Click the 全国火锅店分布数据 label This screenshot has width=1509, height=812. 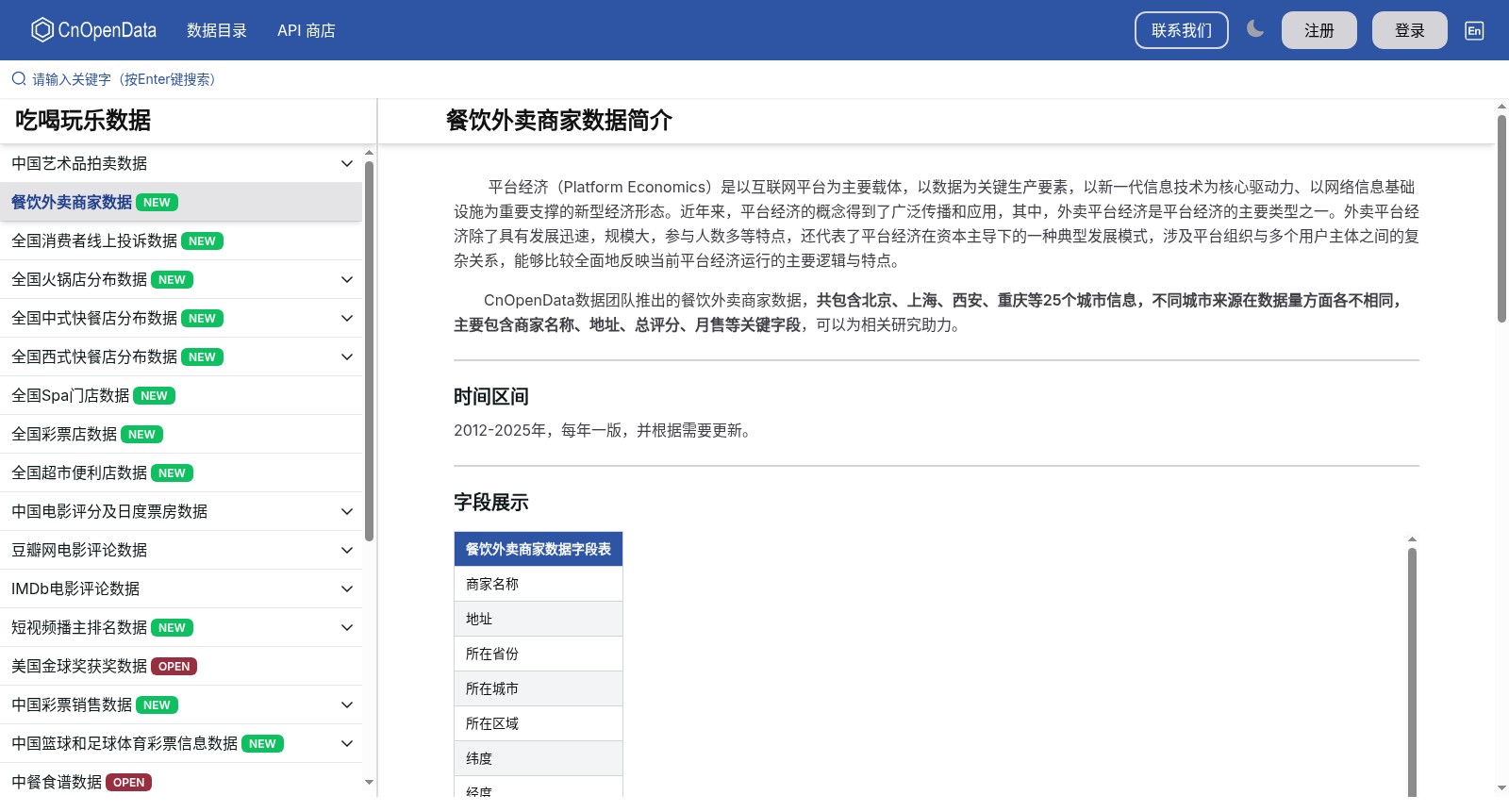pyautogui.click(x=79, y=279)
